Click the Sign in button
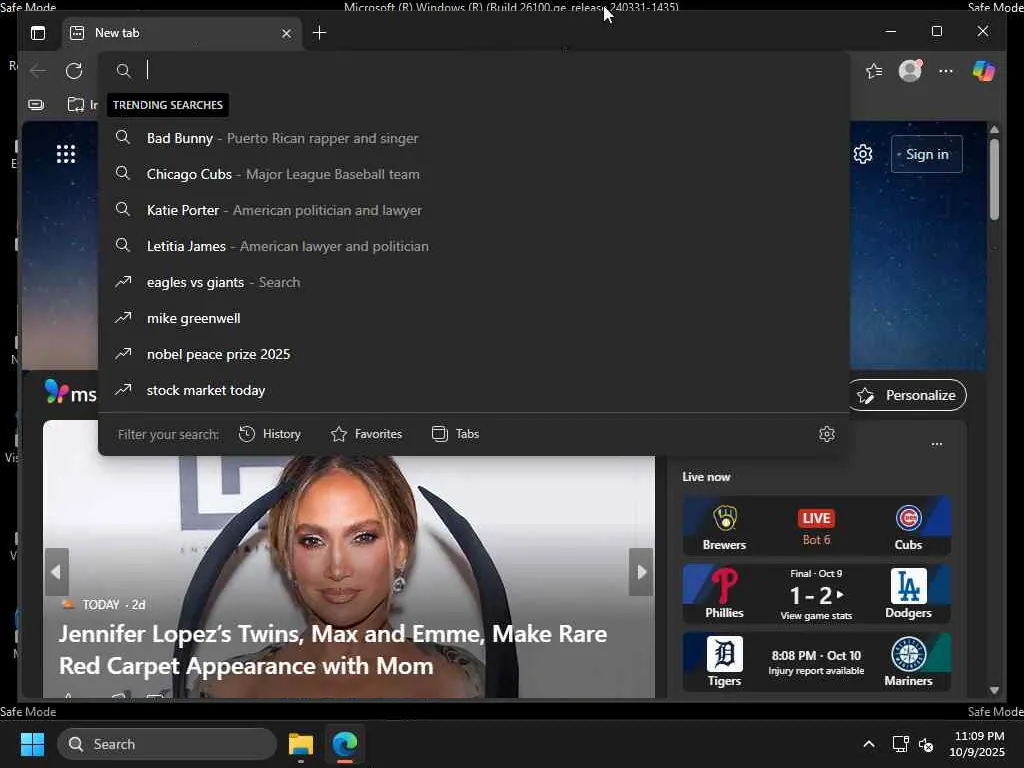Screen dimensions: 1024x768 pyautogui.click(x=927, y=154)
